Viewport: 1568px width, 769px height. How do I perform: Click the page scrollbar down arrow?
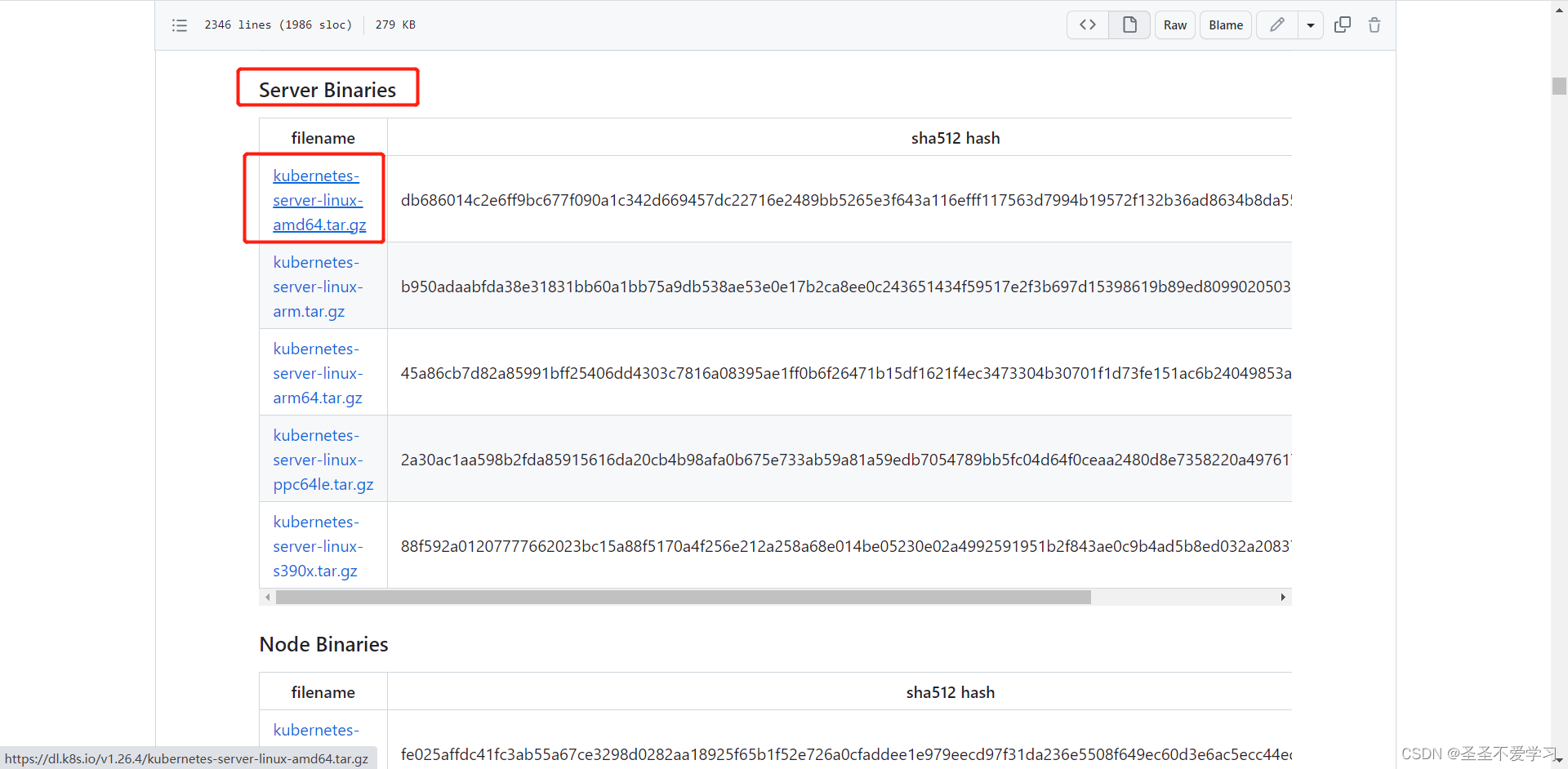(1559, 760)
